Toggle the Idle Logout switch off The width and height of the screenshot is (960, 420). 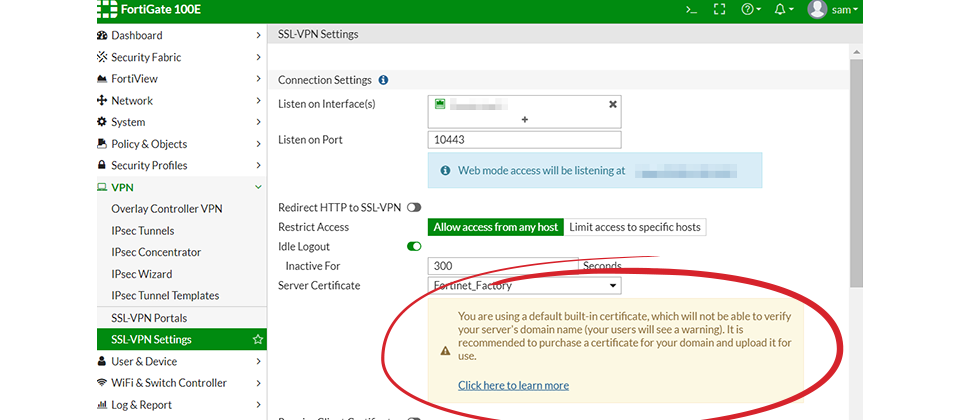point(414,246)
